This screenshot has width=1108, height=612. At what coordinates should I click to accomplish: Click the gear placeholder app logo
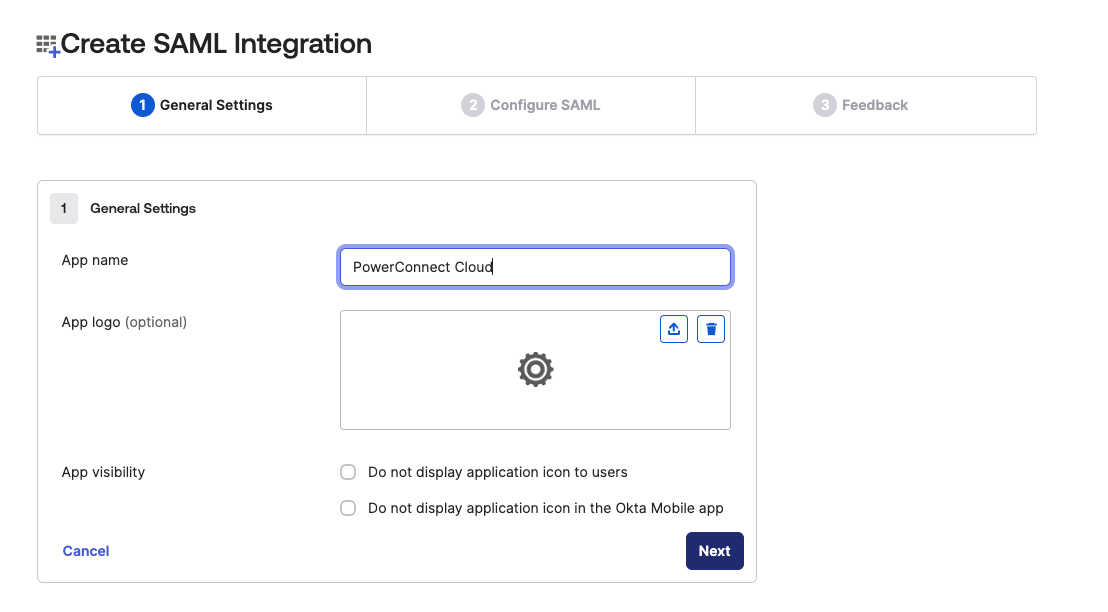click(x=535, y=370)
